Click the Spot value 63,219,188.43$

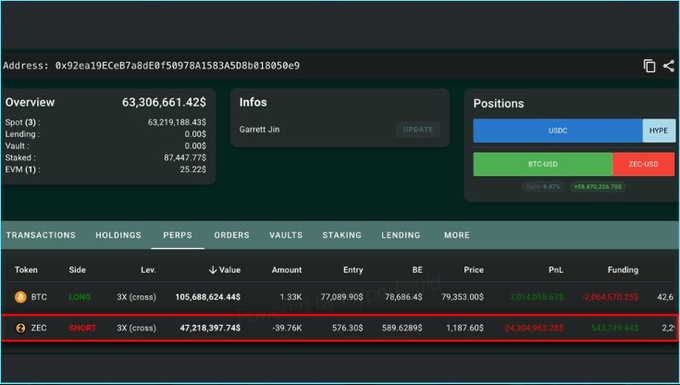pos(177,122)
